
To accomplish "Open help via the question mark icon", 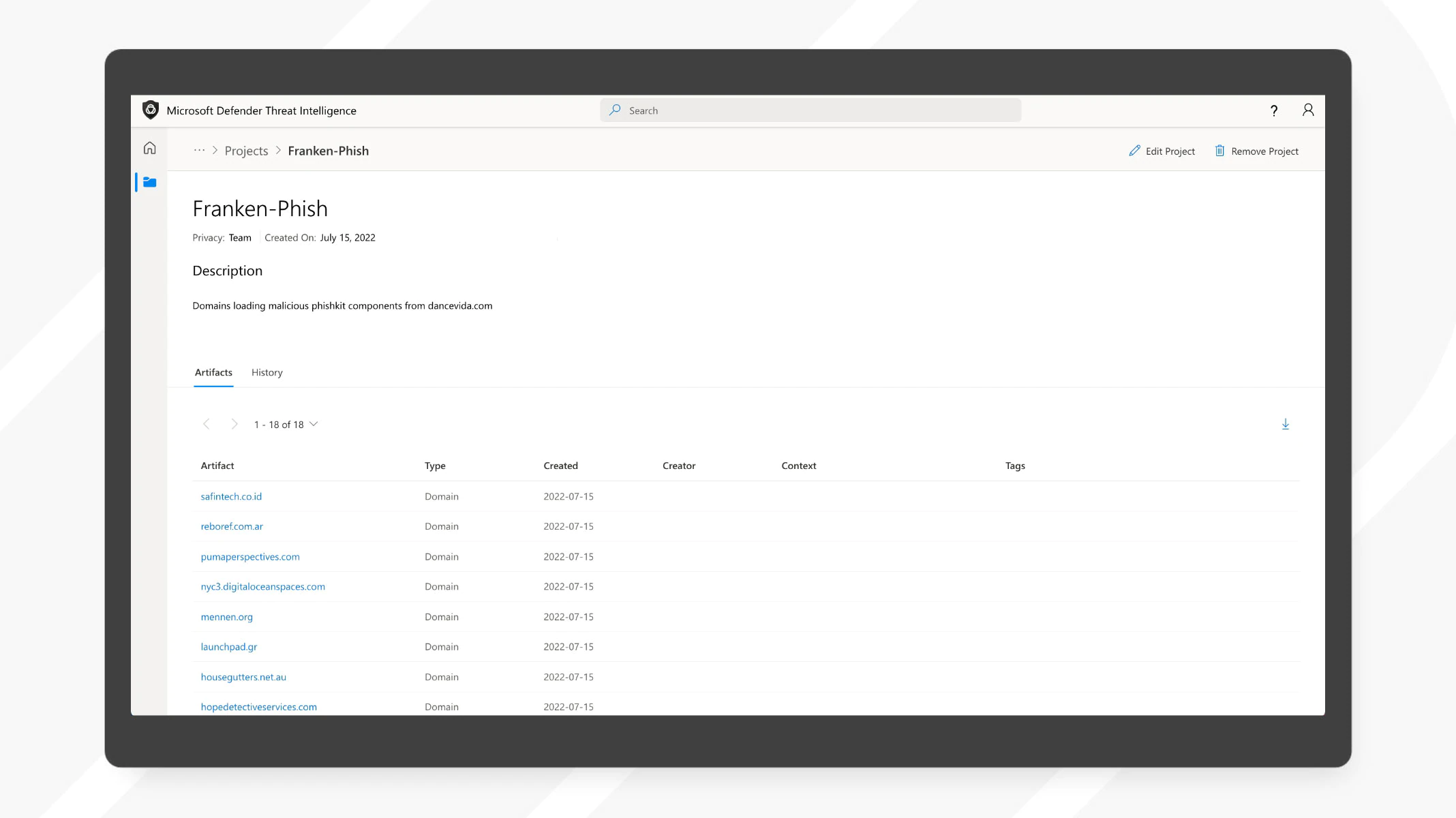I will 1273,110.
